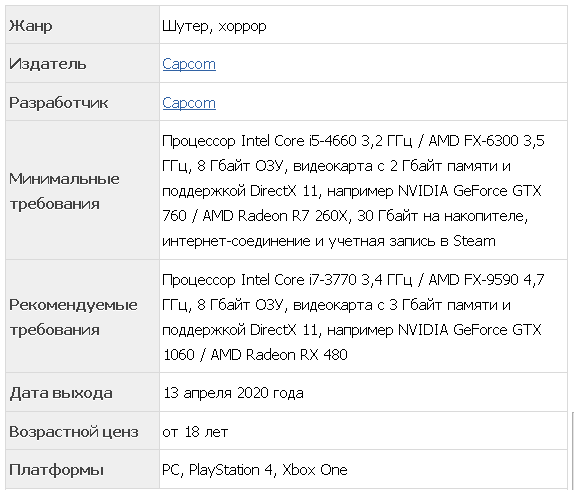
Task: Click the PC, PlayStation 4, Xbox One text
Action: pos(255,470)
